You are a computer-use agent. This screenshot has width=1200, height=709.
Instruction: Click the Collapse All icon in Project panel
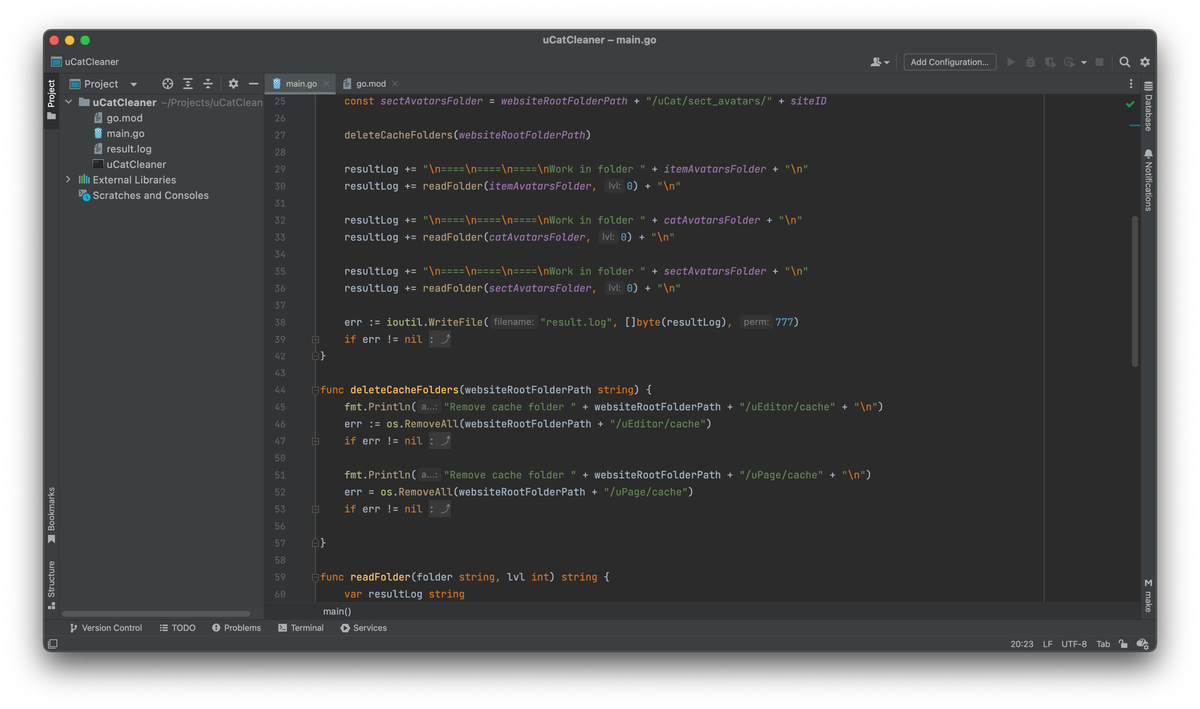pyautogui.click(x=208, y=84)
